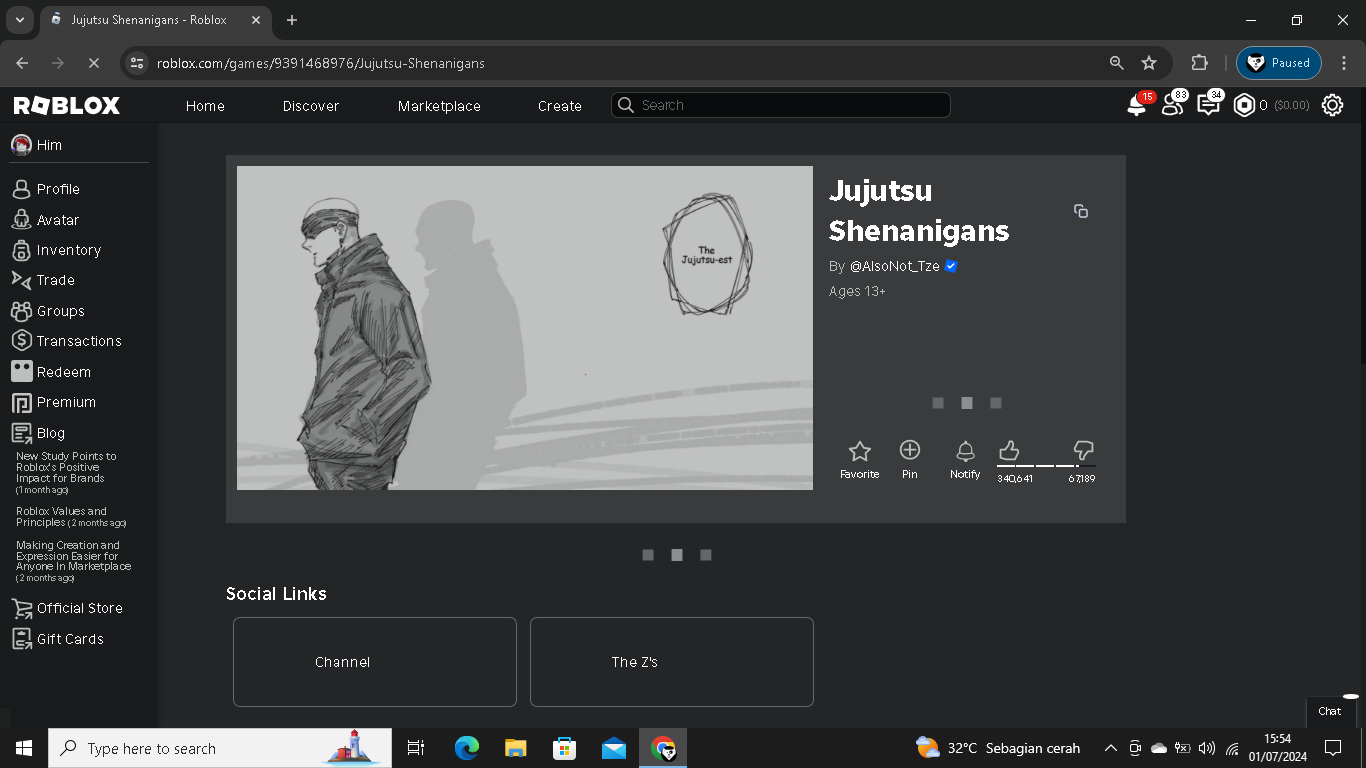Open Blog in the left sidebar
1366x768 pixels.
pos(51,433)
